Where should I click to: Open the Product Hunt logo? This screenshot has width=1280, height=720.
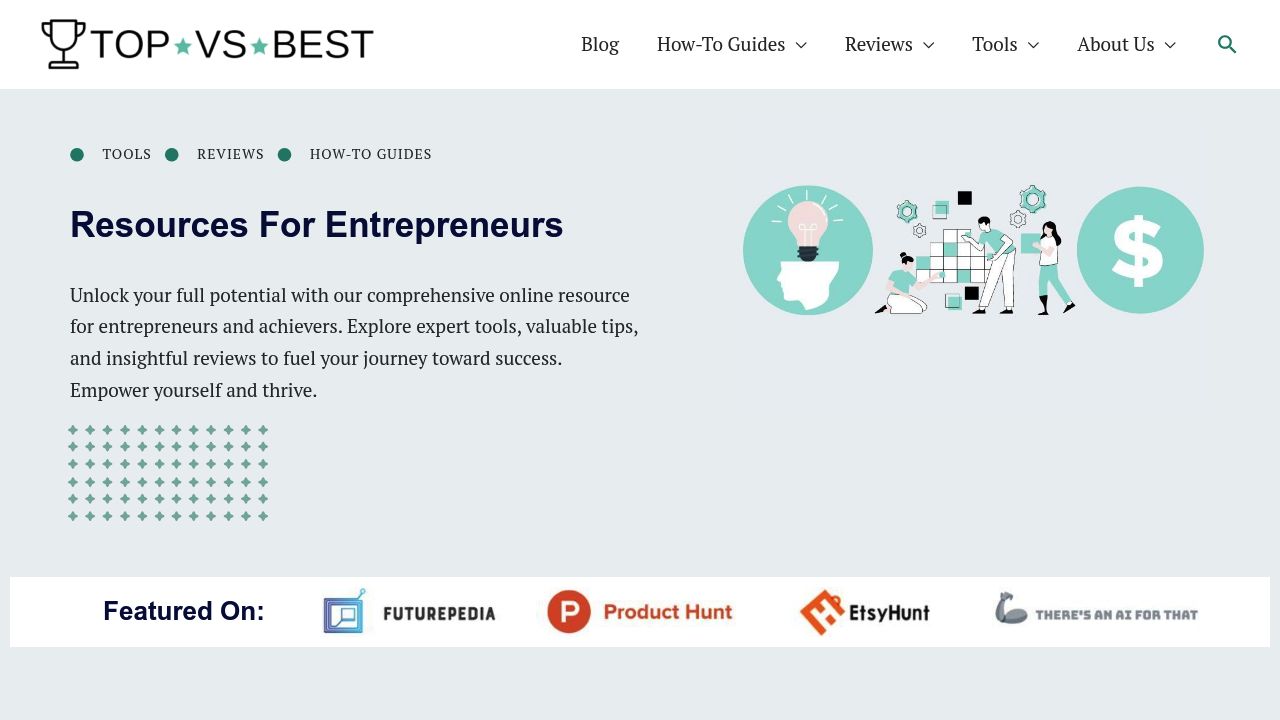640,611
